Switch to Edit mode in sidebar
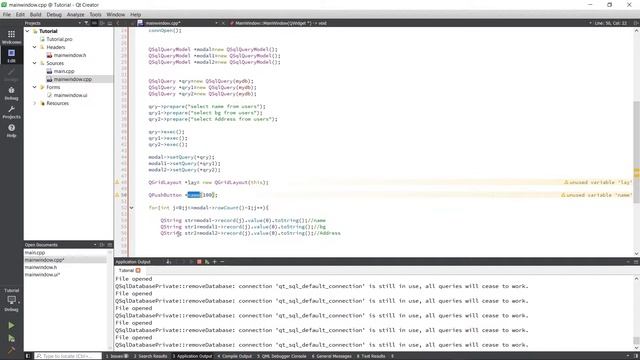 (11, 56)
